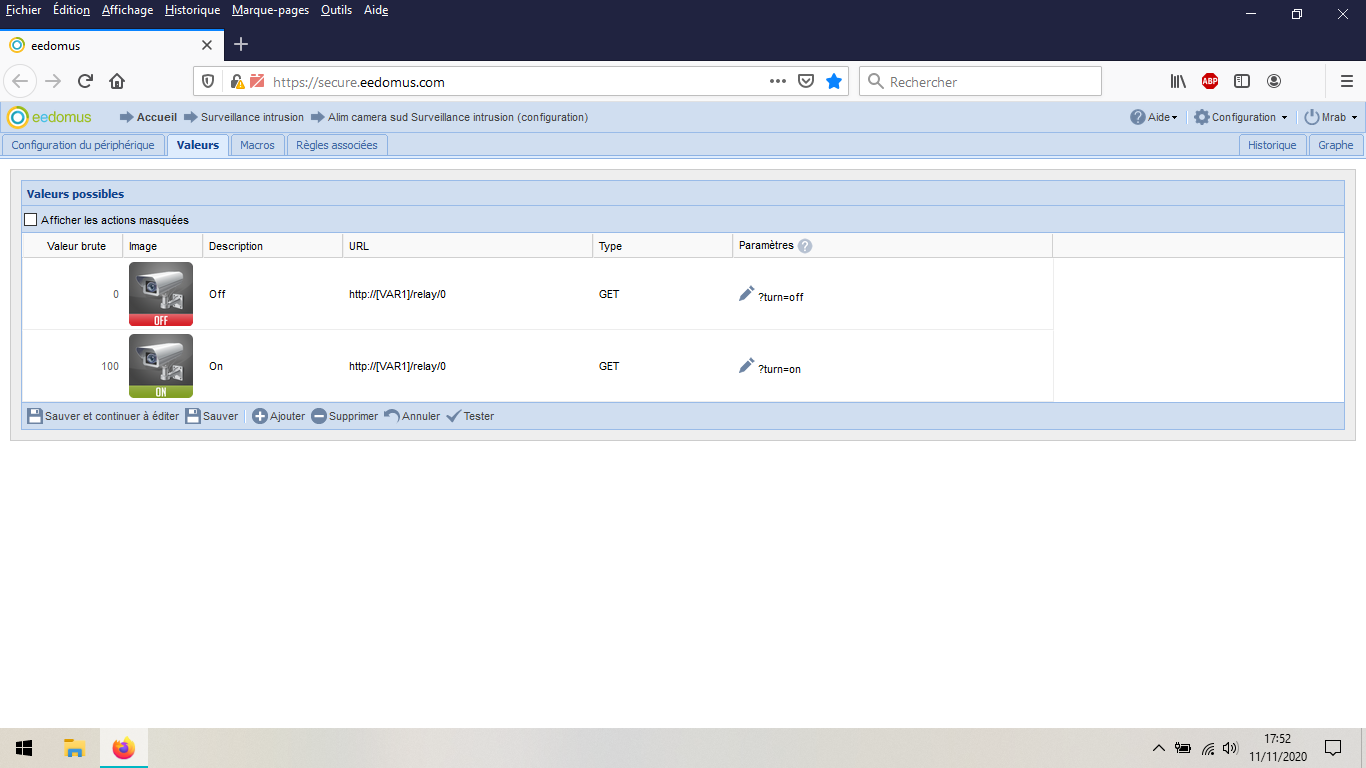Screen dimensions: 1366x768
Task: Open tracking protection shield icon
Action: click(208, 82)
